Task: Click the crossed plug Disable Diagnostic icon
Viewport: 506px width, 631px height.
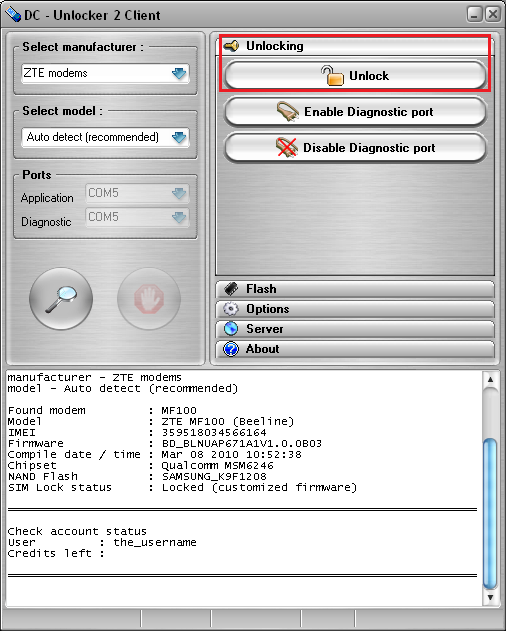Action: 287,148
